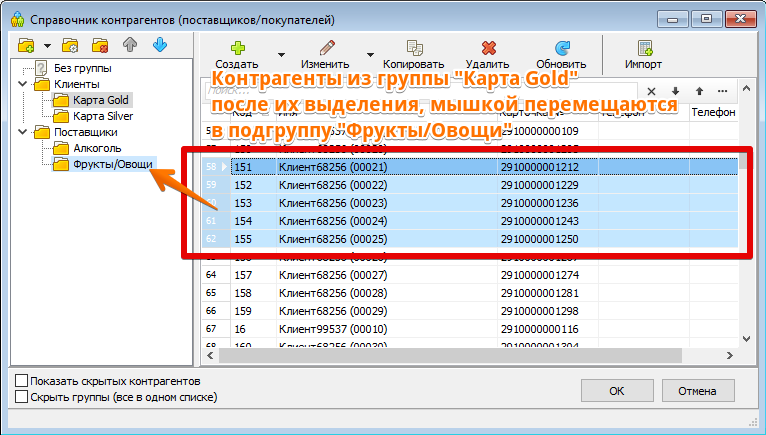Click the edit group folder icon
This screenshot has width=766, height=435.
click(x=70, y=45)
